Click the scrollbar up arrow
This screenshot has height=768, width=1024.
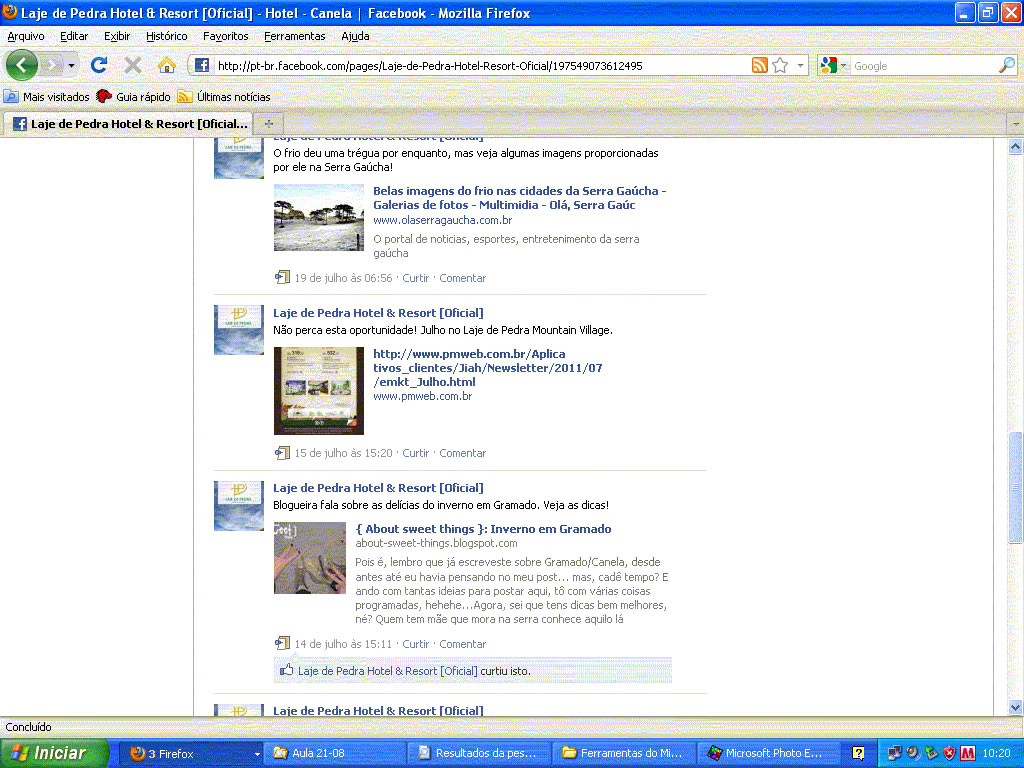pos(1015,146)
